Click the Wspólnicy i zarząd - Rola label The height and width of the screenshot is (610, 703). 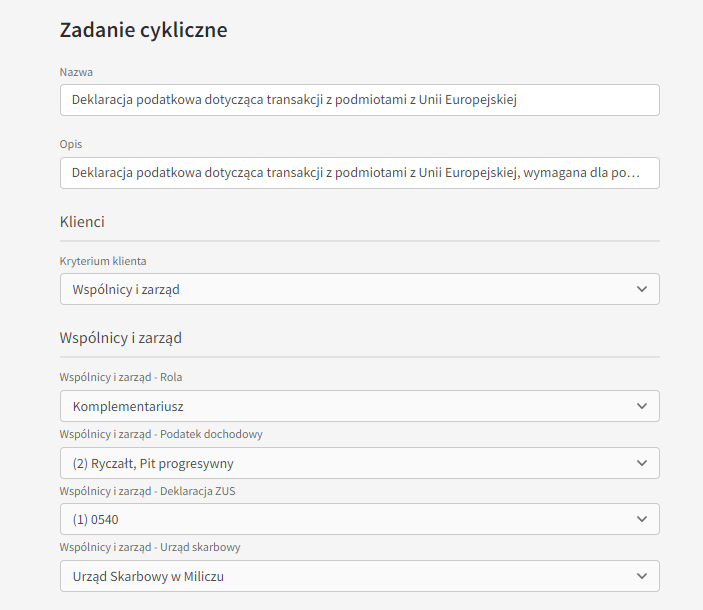[x=121, y=377]
